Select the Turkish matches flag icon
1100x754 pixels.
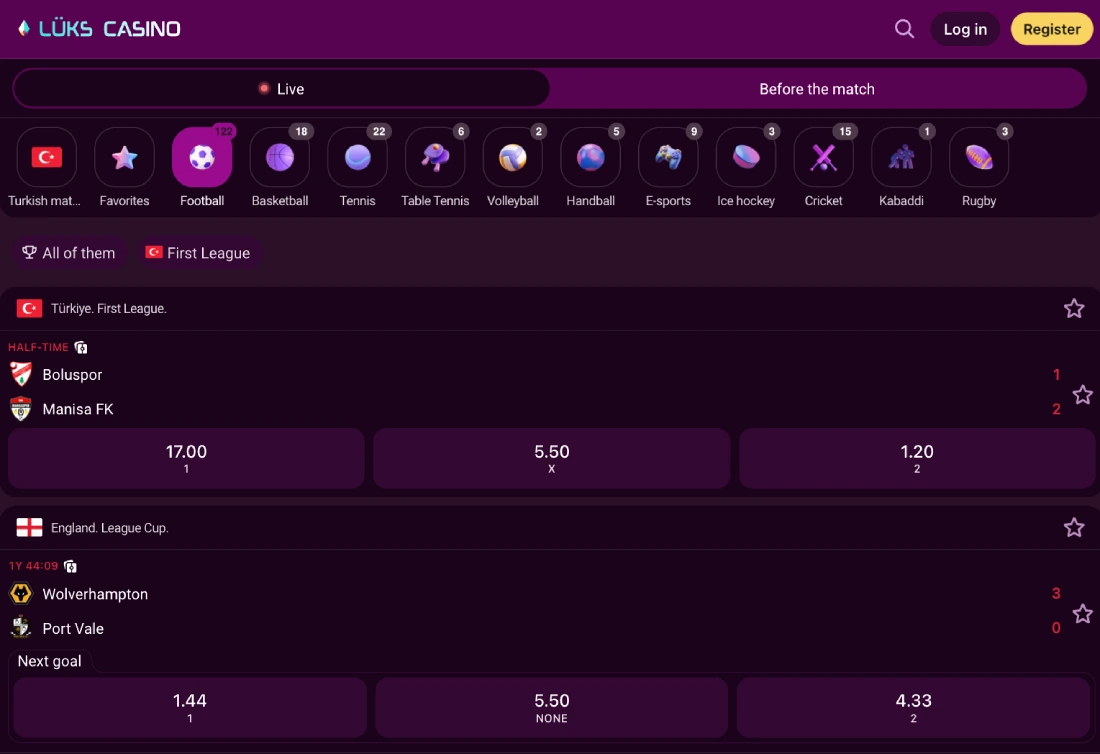point(46,157)
